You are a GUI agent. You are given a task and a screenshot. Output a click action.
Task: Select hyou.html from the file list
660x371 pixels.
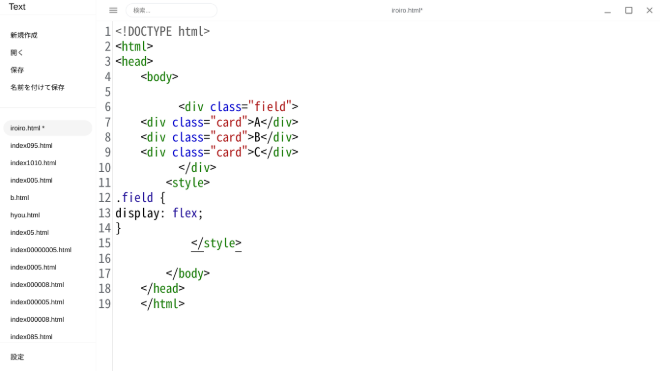25,215
